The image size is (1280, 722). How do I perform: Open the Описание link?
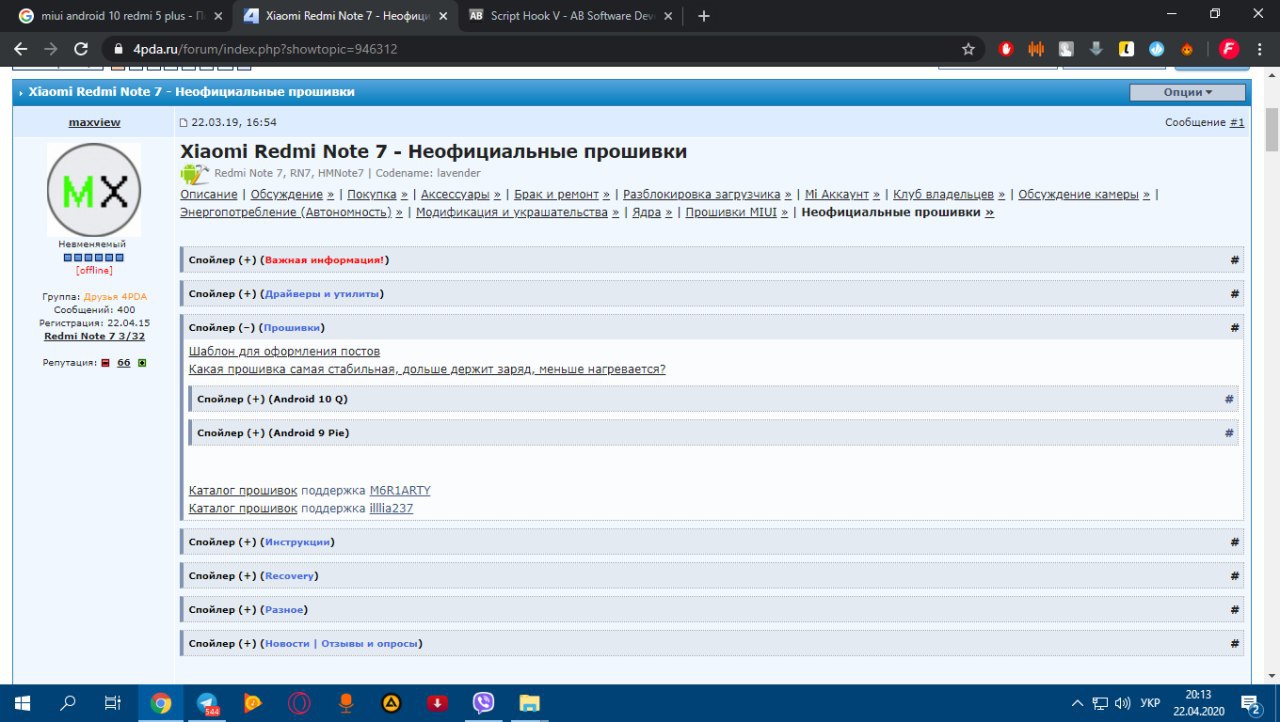click(x=209, y=194)
